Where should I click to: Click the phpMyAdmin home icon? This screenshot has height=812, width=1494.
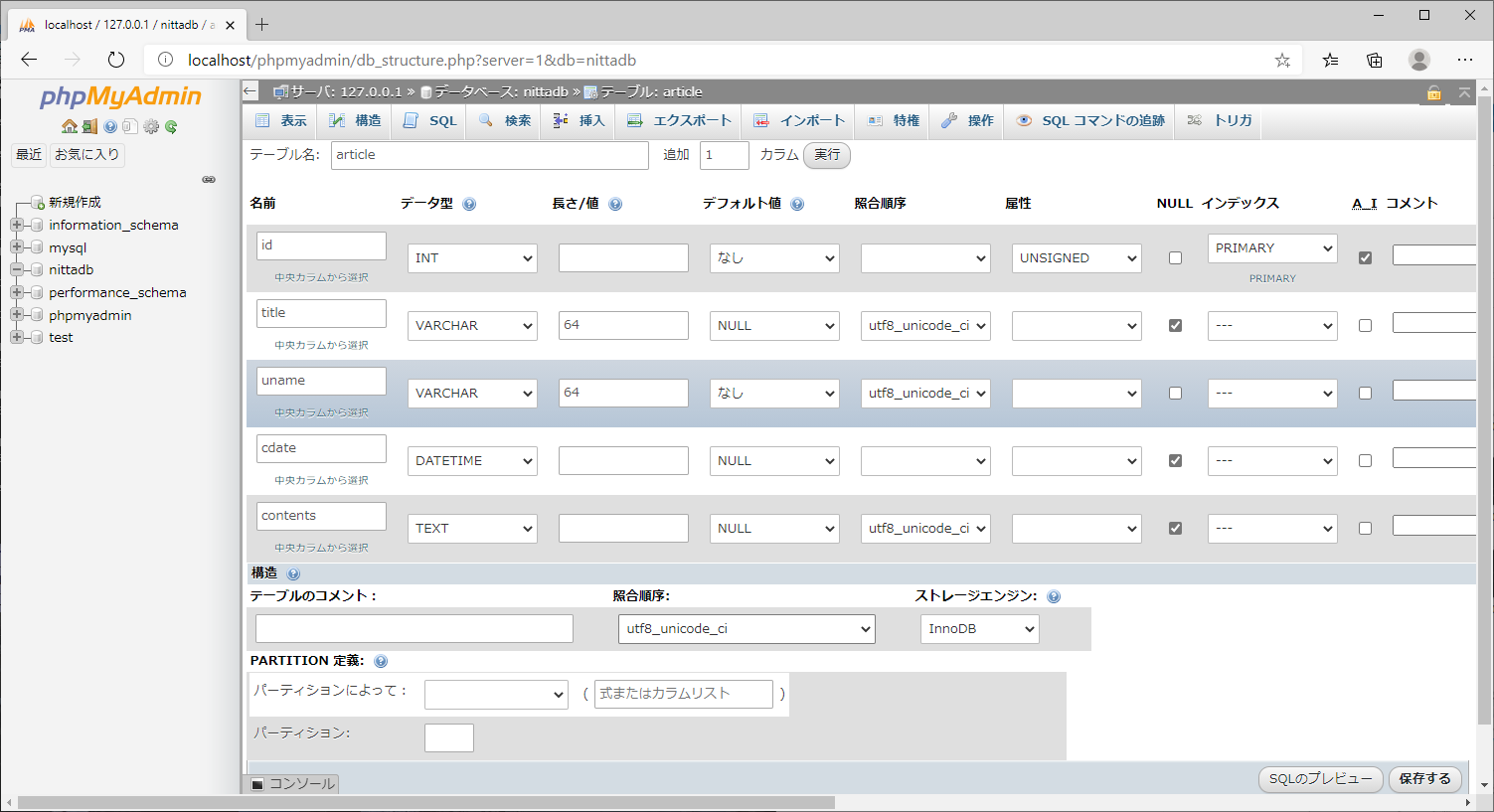pos(69,126)
